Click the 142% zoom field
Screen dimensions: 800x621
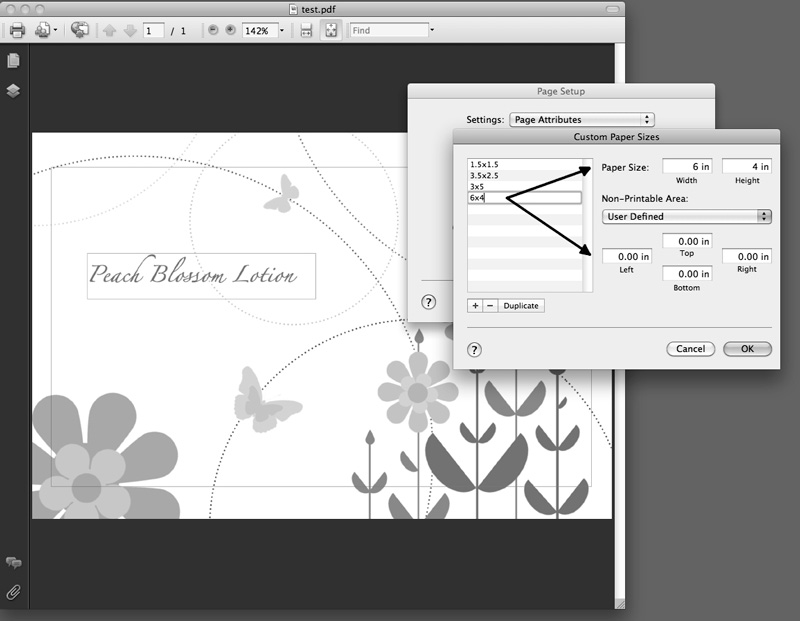tap(259, 31)
